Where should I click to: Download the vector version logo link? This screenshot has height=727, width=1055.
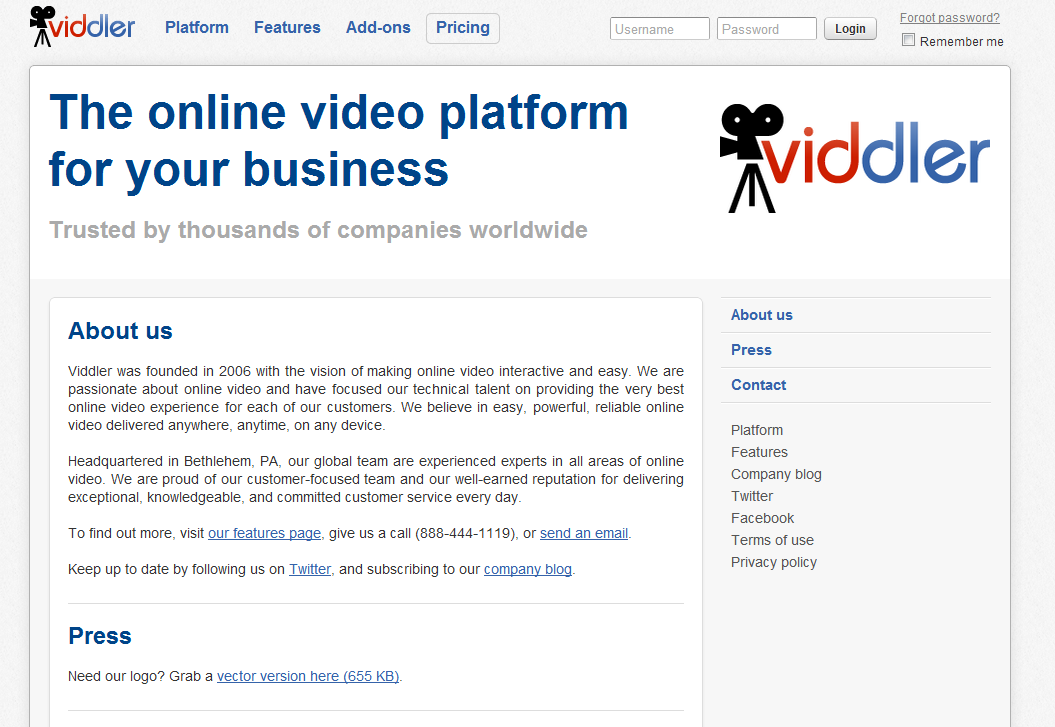pos(308,676)
